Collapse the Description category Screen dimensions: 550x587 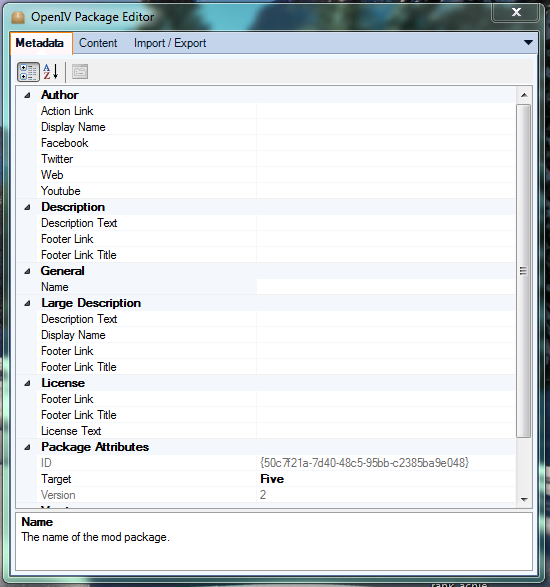tap(27, 207)
